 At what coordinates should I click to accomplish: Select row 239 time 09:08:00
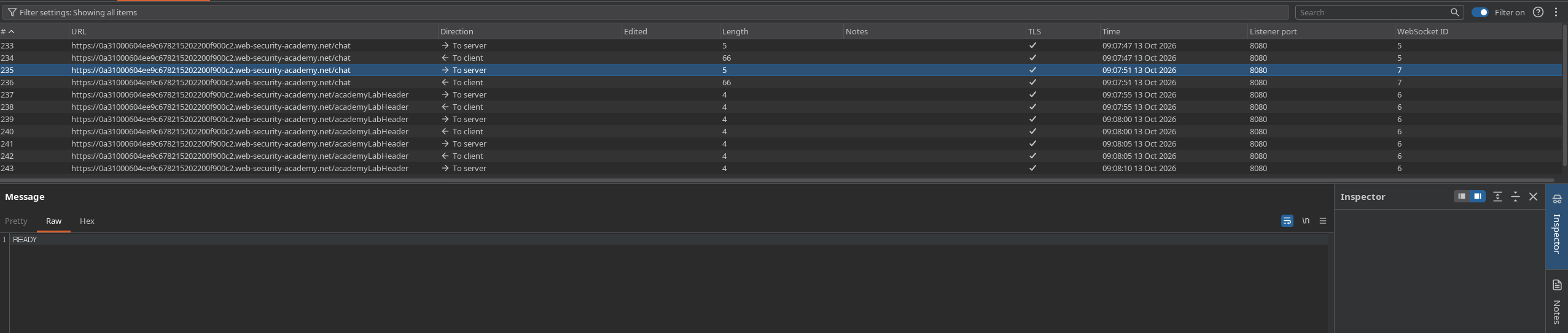(x=1139, y=119)
